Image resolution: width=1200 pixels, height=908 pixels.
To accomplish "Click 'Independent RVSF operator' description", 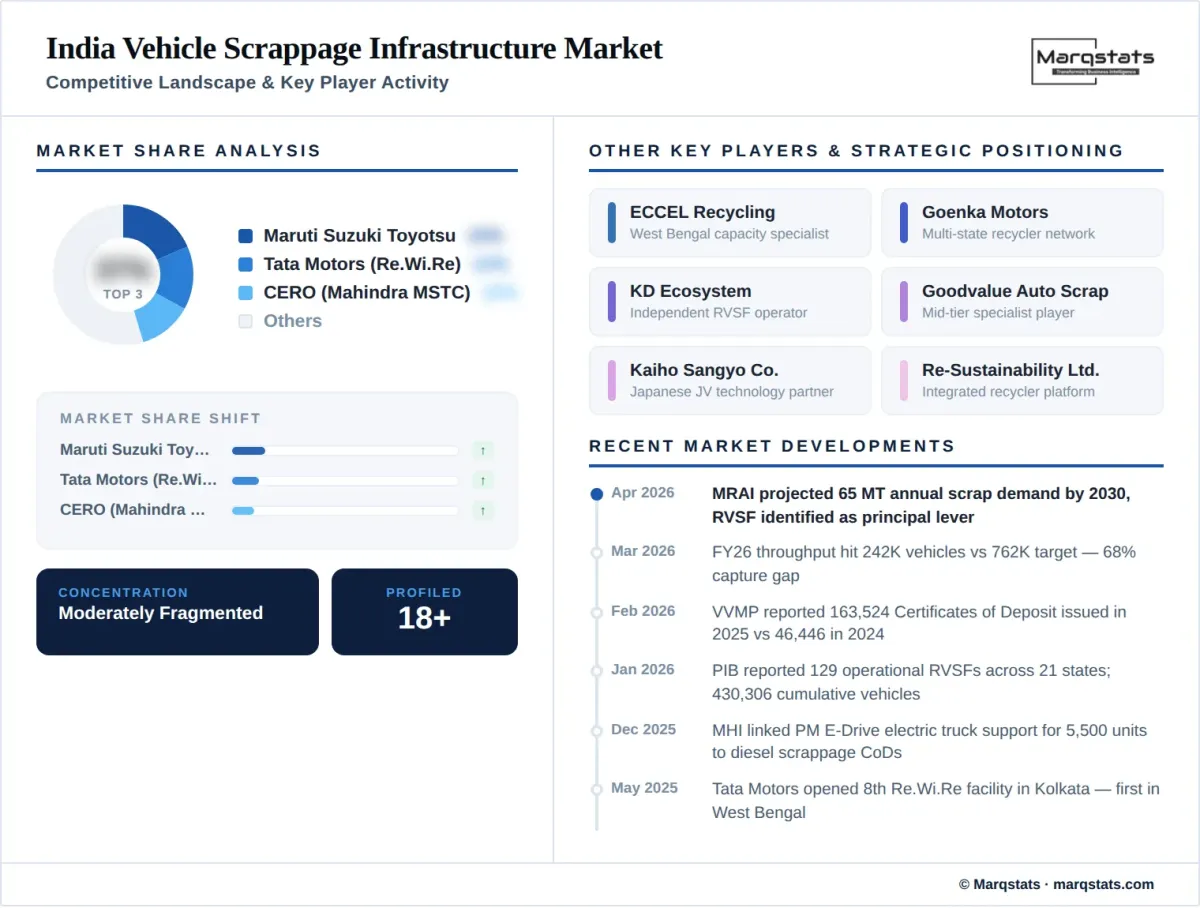I will [x=718, y=313].
